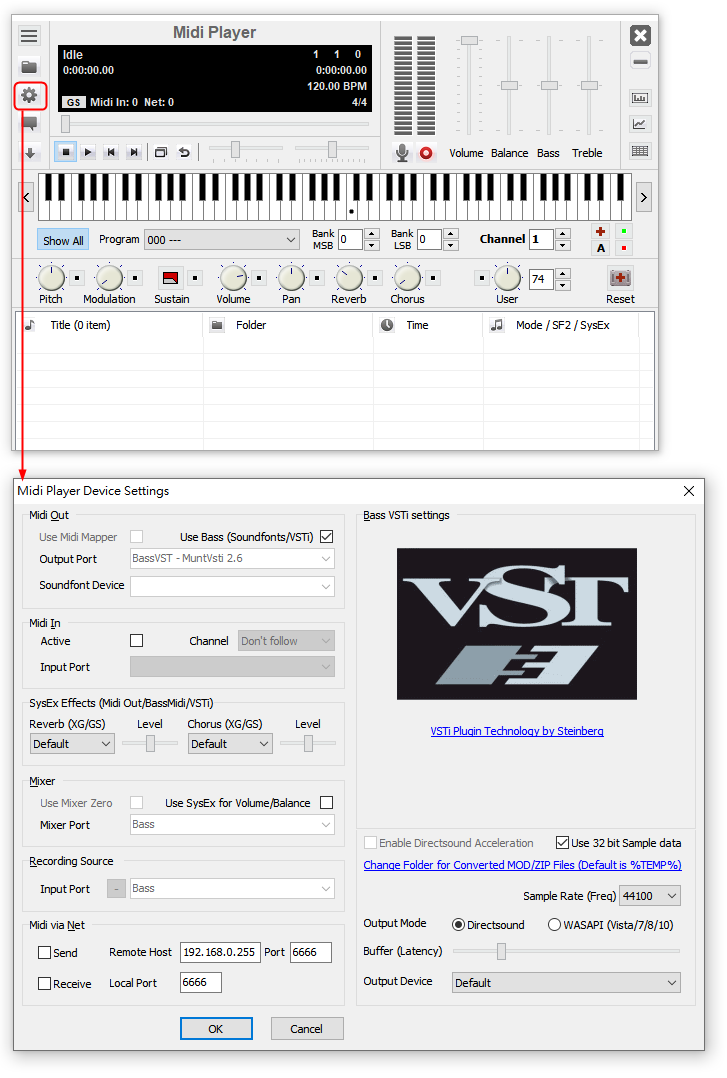Viewport: 727px width, 1078px height.
Task: Toggle the repeat loop icon
Action: click(184, 152)
